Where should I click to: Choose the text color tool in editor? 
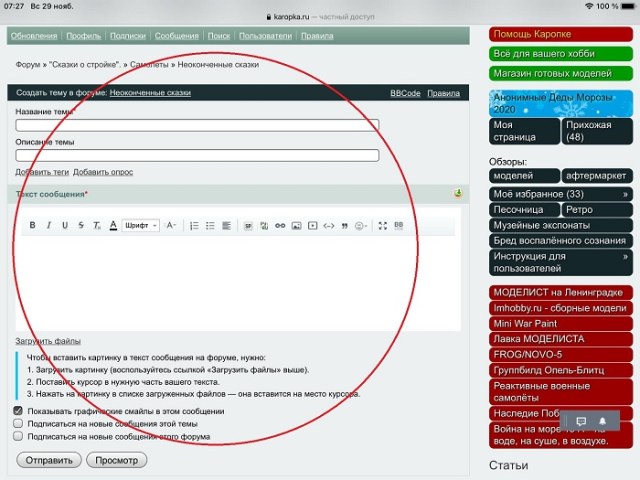tap(113, 226)
